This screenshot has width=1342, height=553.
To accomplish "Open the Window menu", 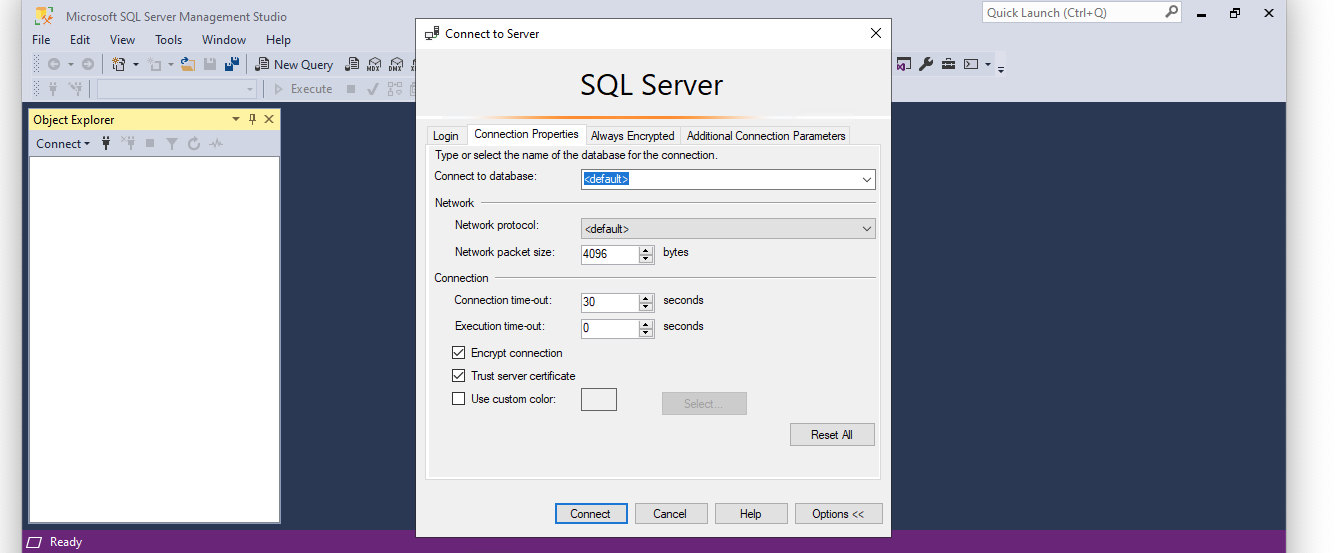I will click(x=224, y=40).
